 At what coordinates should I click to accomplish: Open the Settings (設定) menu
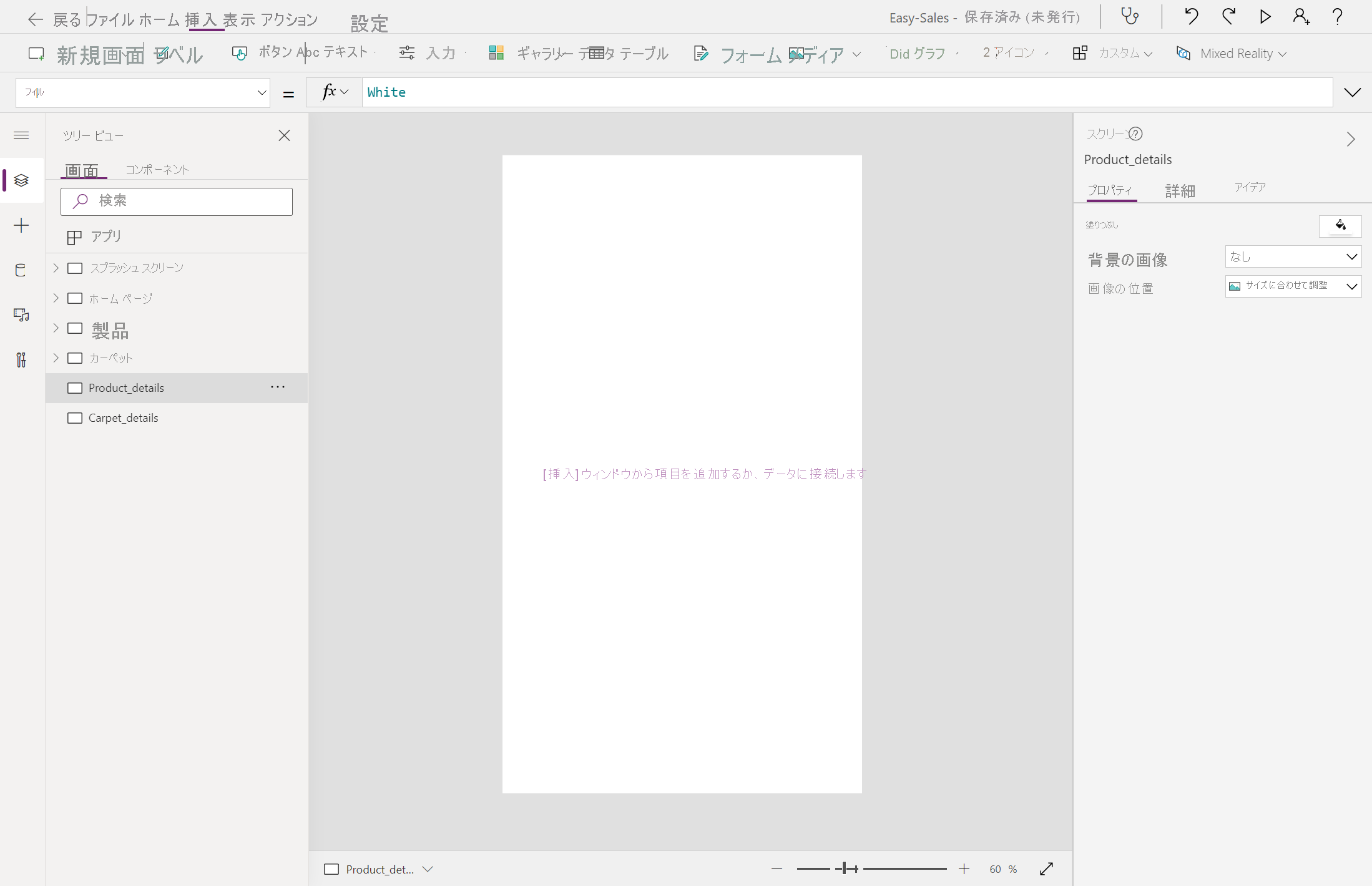pyautogui.click(x=370, y=24)
